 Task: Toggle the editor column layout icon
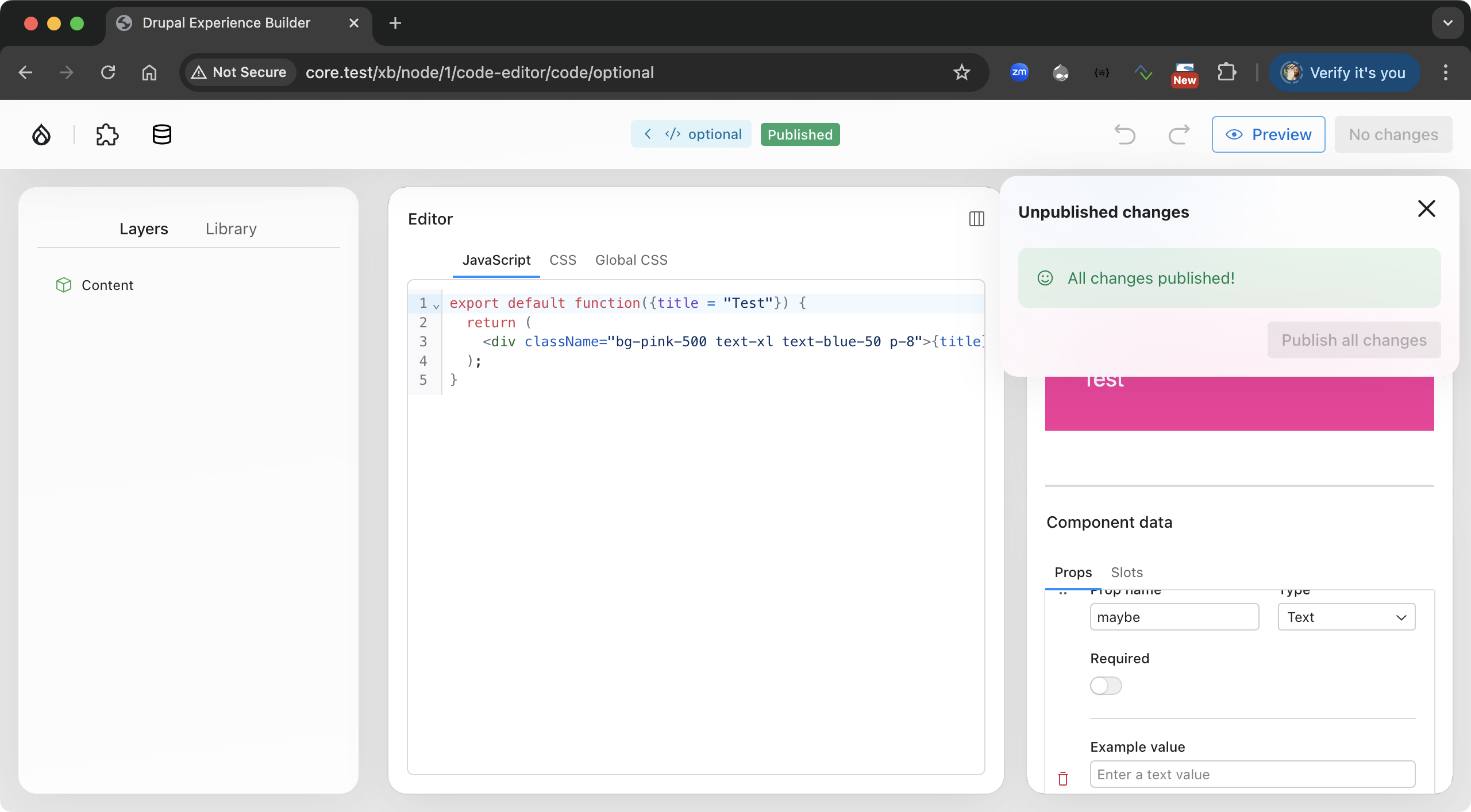976,219
